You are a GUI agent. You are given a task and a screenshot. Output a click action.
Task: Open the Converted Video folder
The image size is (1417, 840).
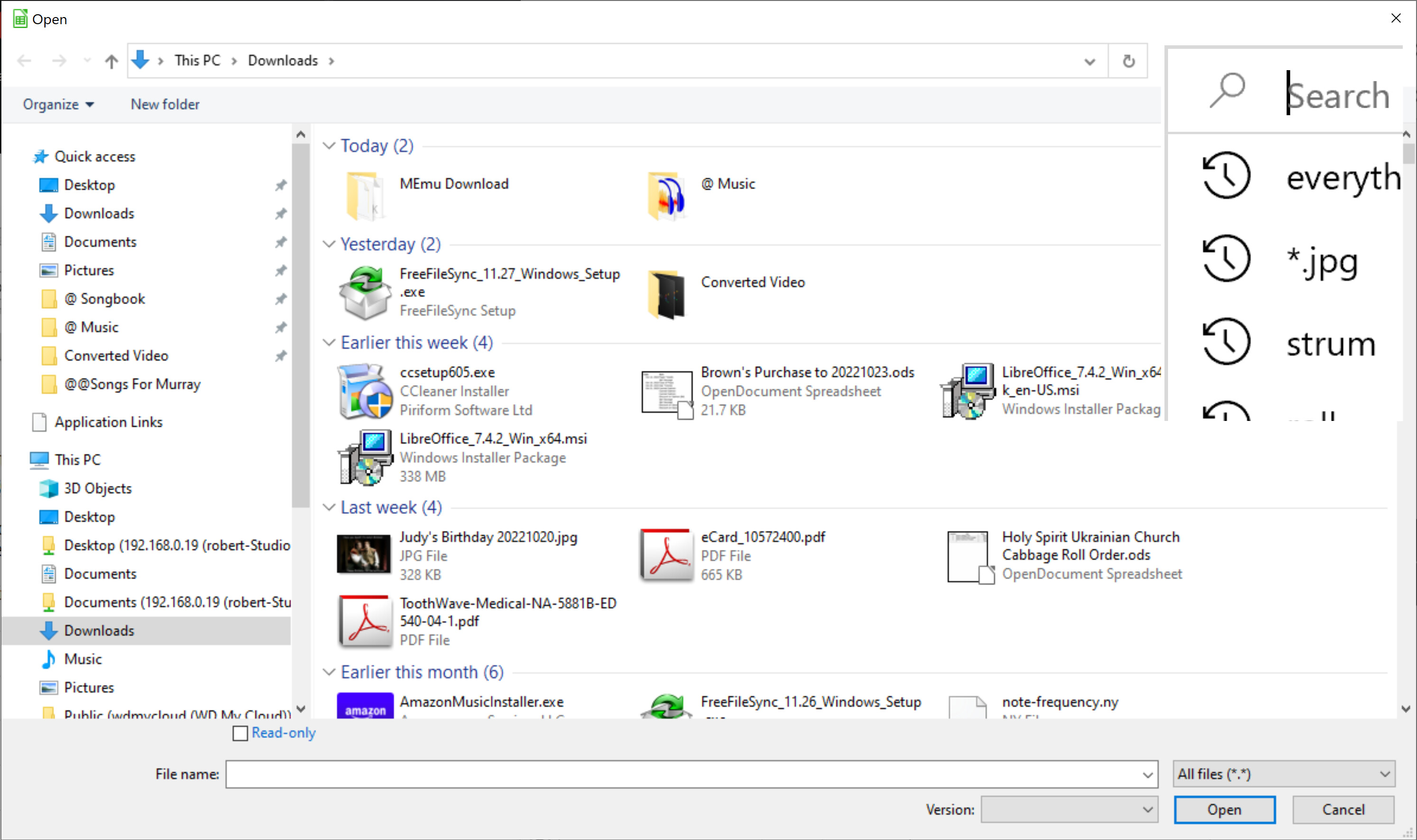coord(753,282)
